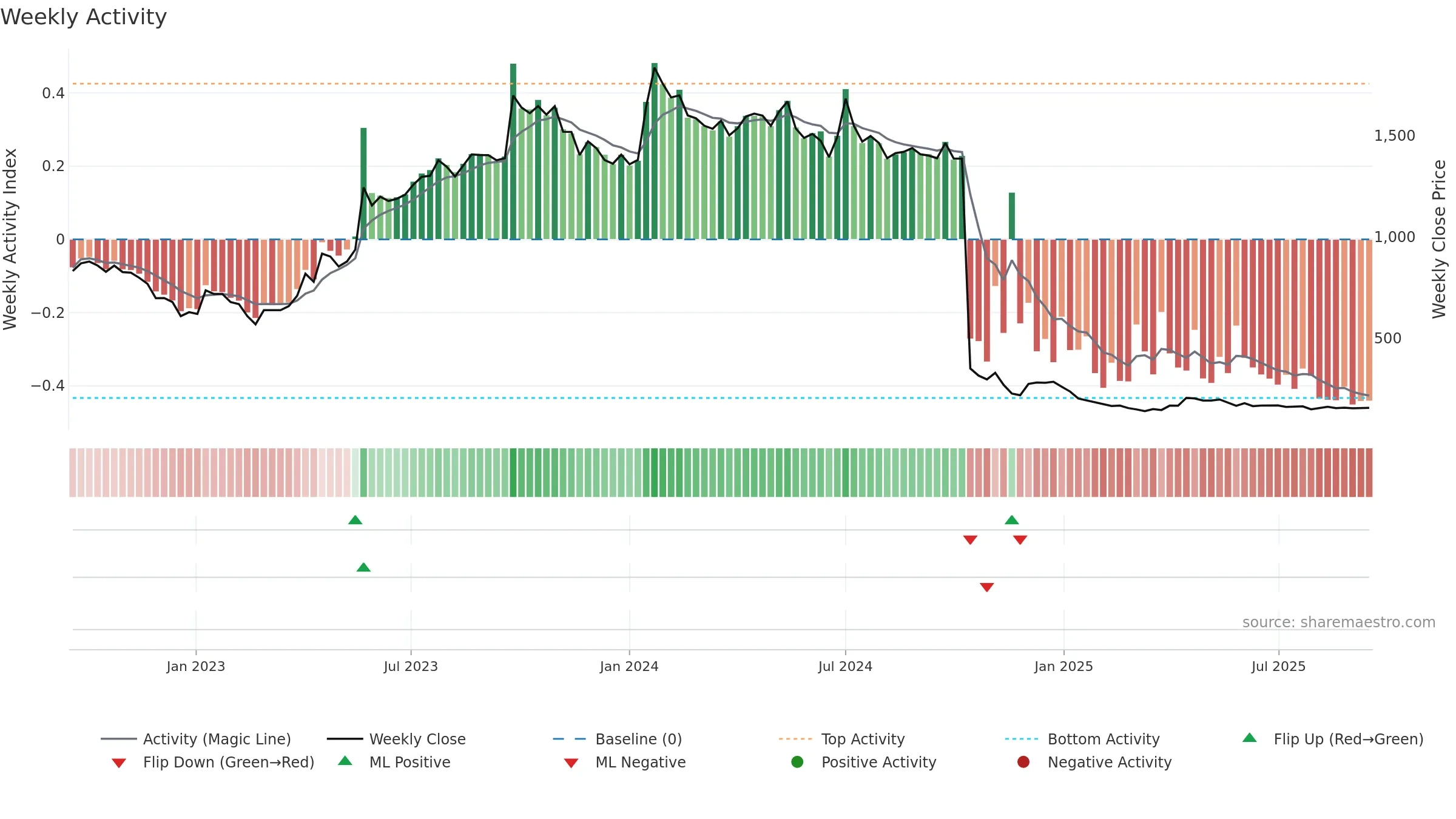Click the Jul 2025 axis tick label

[1278, 667]
